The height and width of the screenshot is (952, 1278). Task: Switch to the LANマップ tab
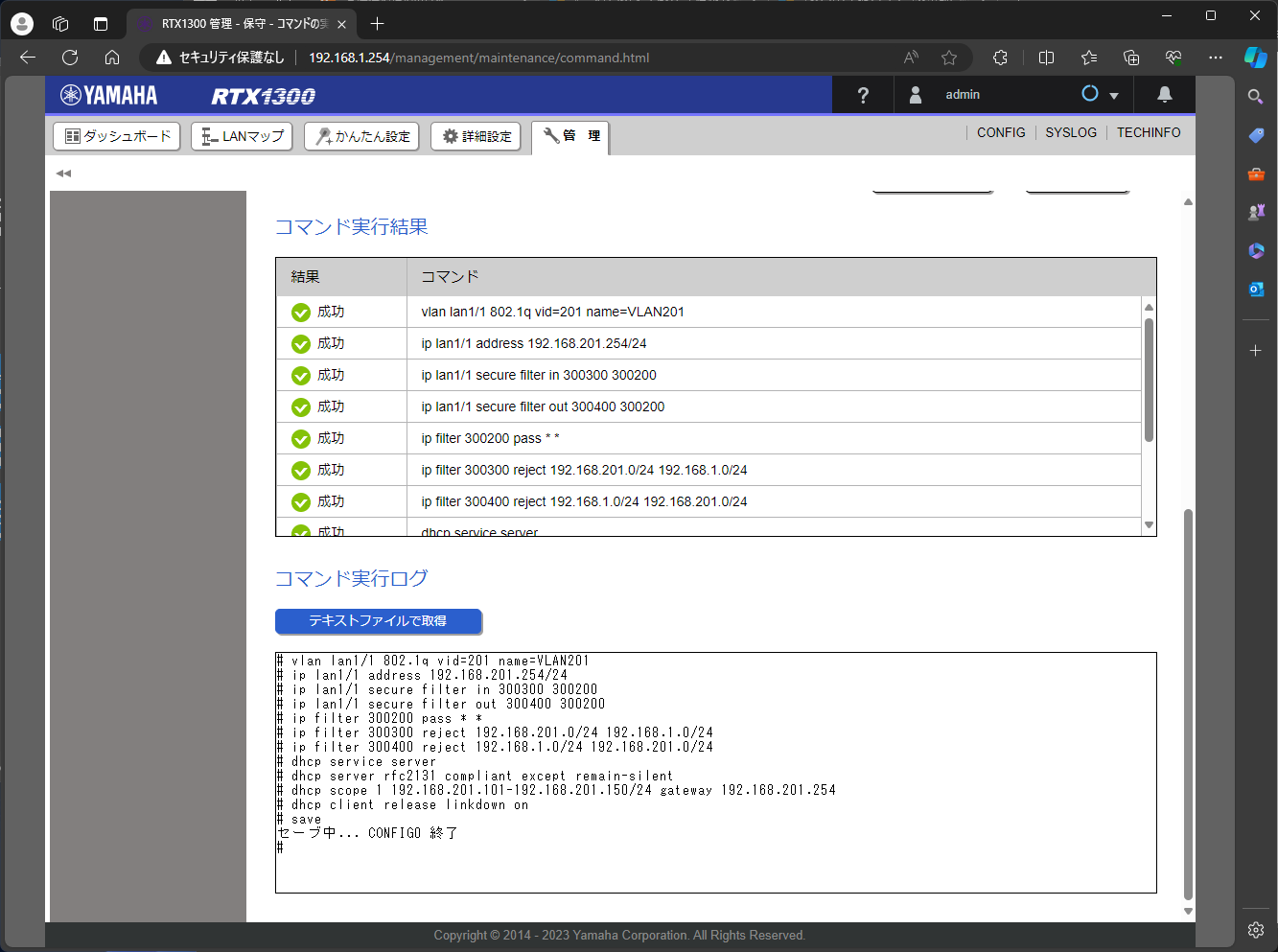pyautogui.click(x=243, y=136)
